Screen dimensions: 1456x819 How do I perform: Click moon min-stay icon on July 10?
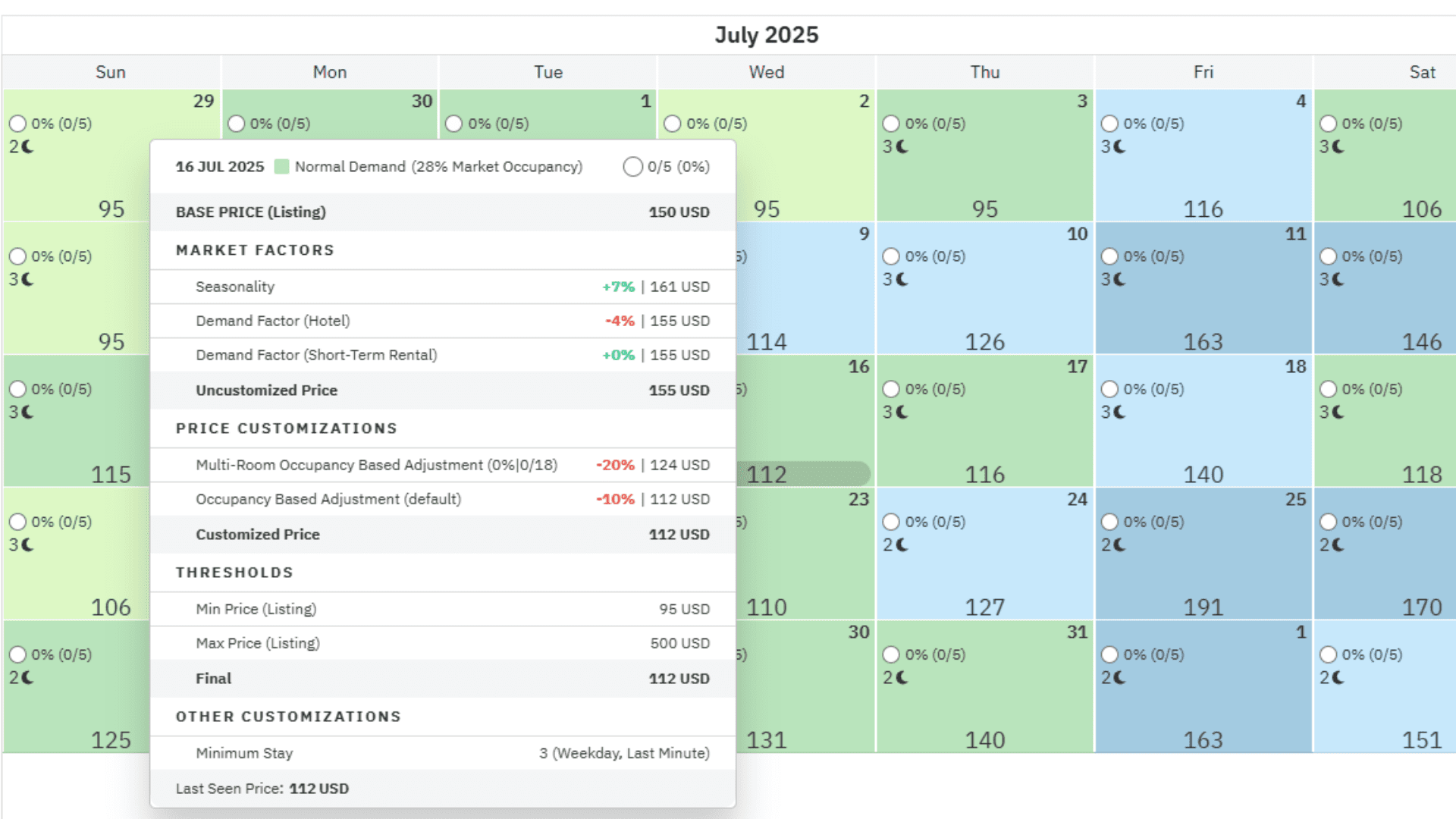click(x=901, y=279)
